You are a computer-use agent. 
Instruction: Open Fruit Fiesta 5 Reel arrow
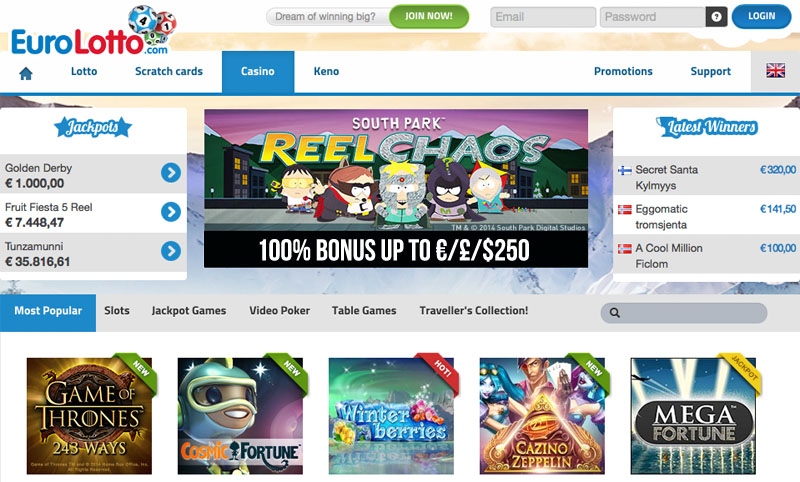(x=171, y=212)
